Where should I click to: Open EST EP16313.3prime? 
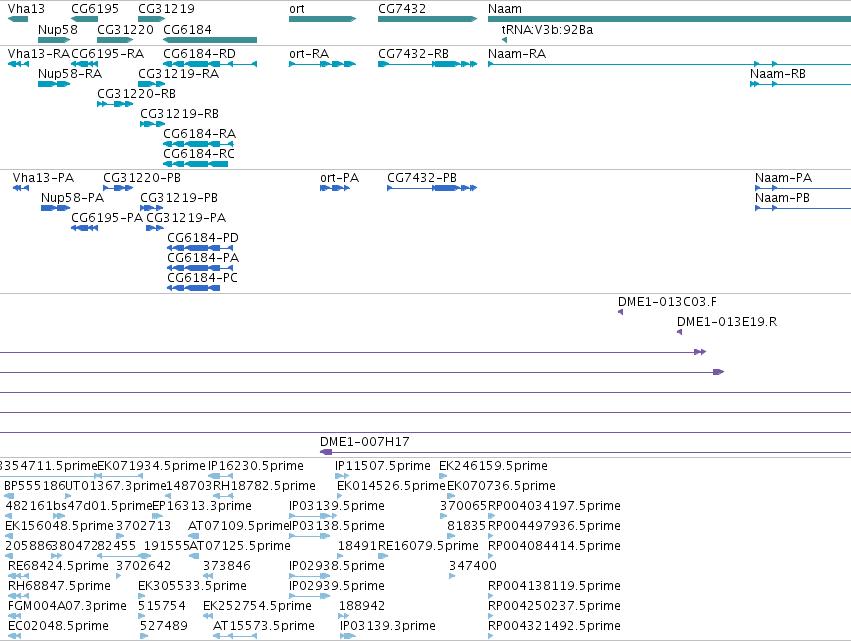202,506
